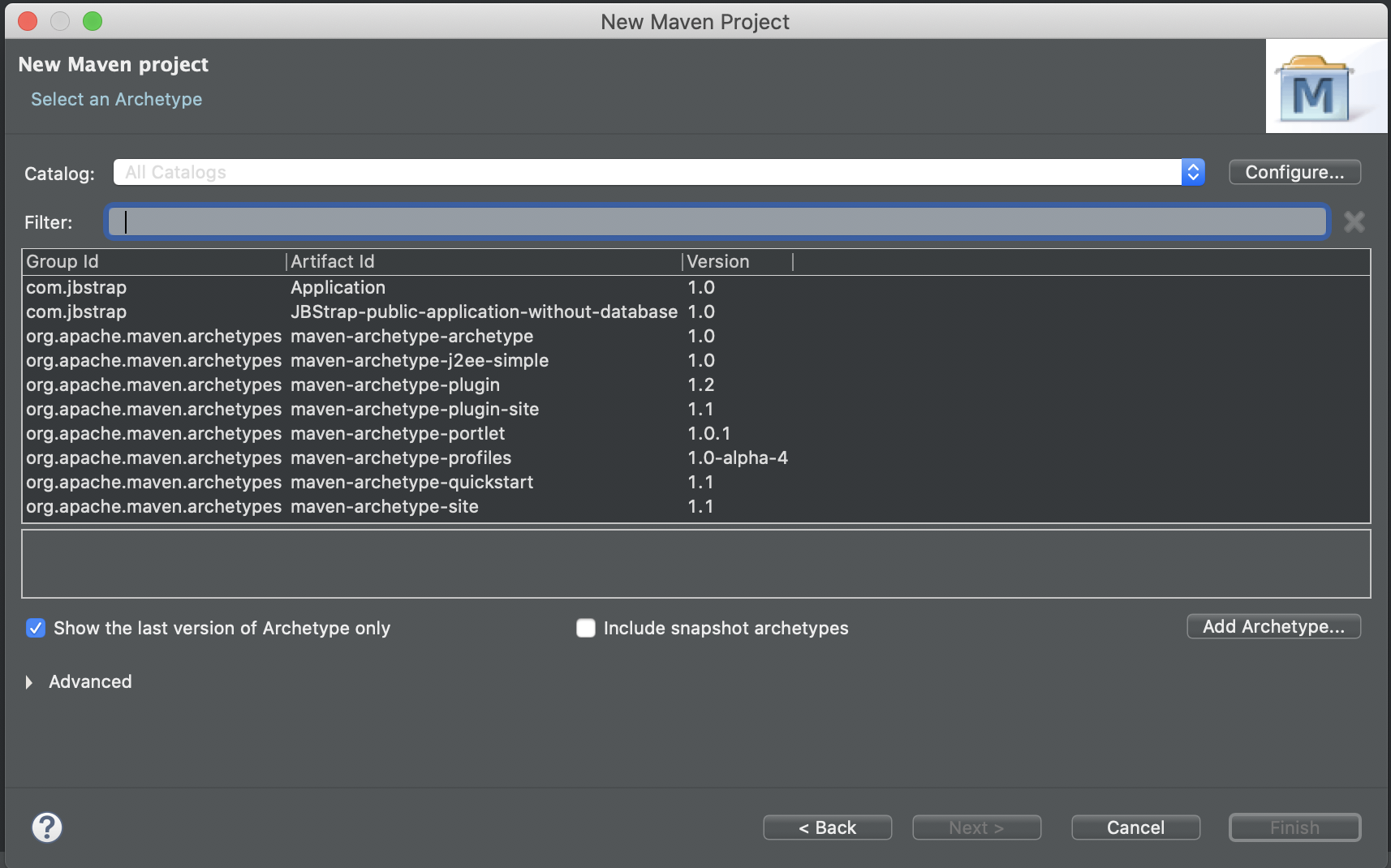
Task: Go back with the < Back button
Action: click(x=827, y=827)
